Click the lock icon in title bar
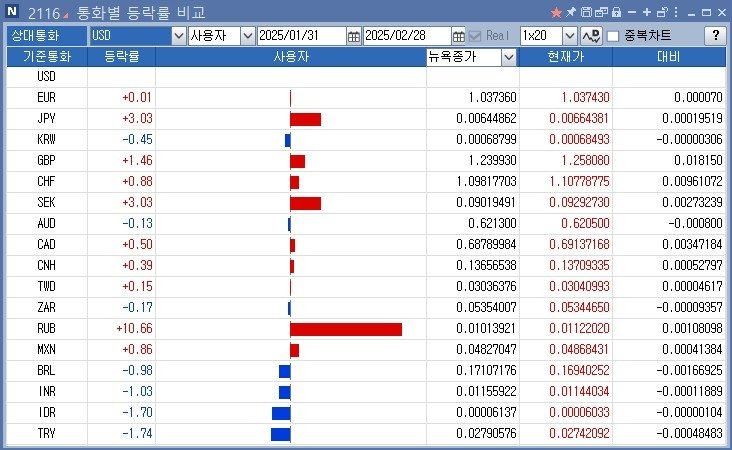This screenshot has height=450, width=732. pyautogui.click(x=616, y=12)
